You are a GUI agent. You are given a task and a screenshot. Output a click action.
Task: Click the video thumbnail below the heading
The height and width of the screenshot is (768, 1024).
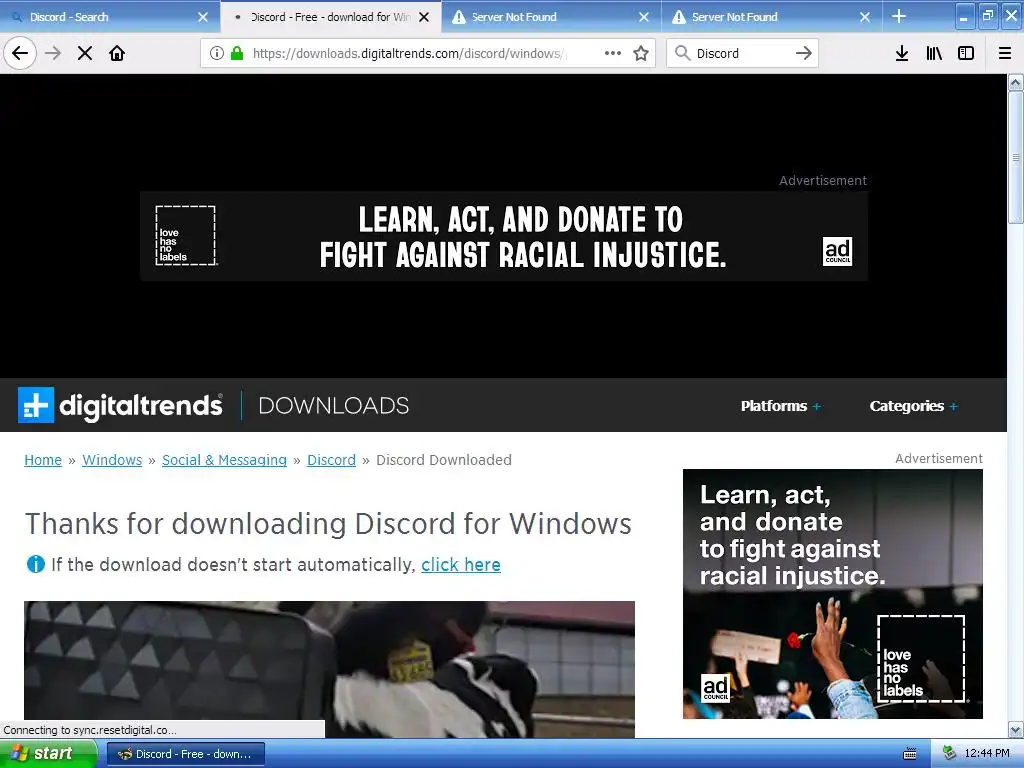329,669
